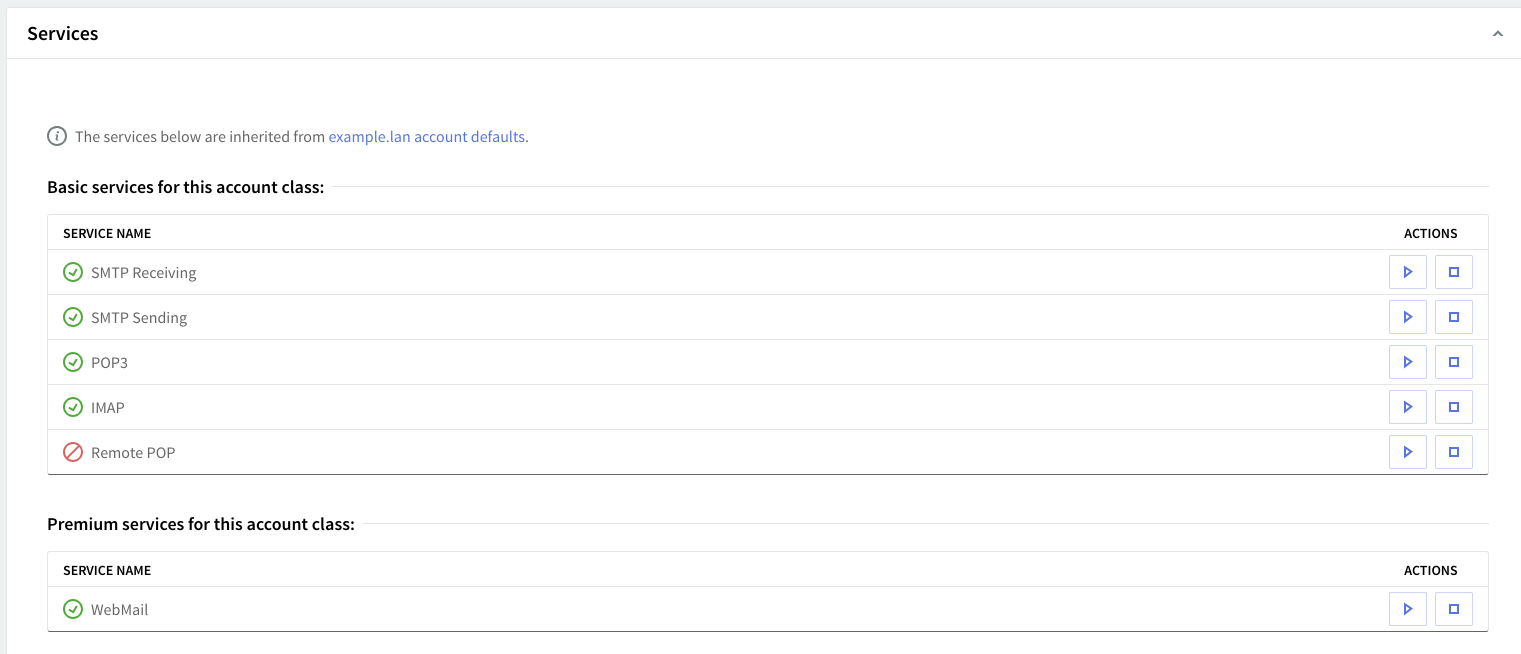1521x654 pixels.
Task: Start the SMTP Receiving service
Action: (1407, 272)
